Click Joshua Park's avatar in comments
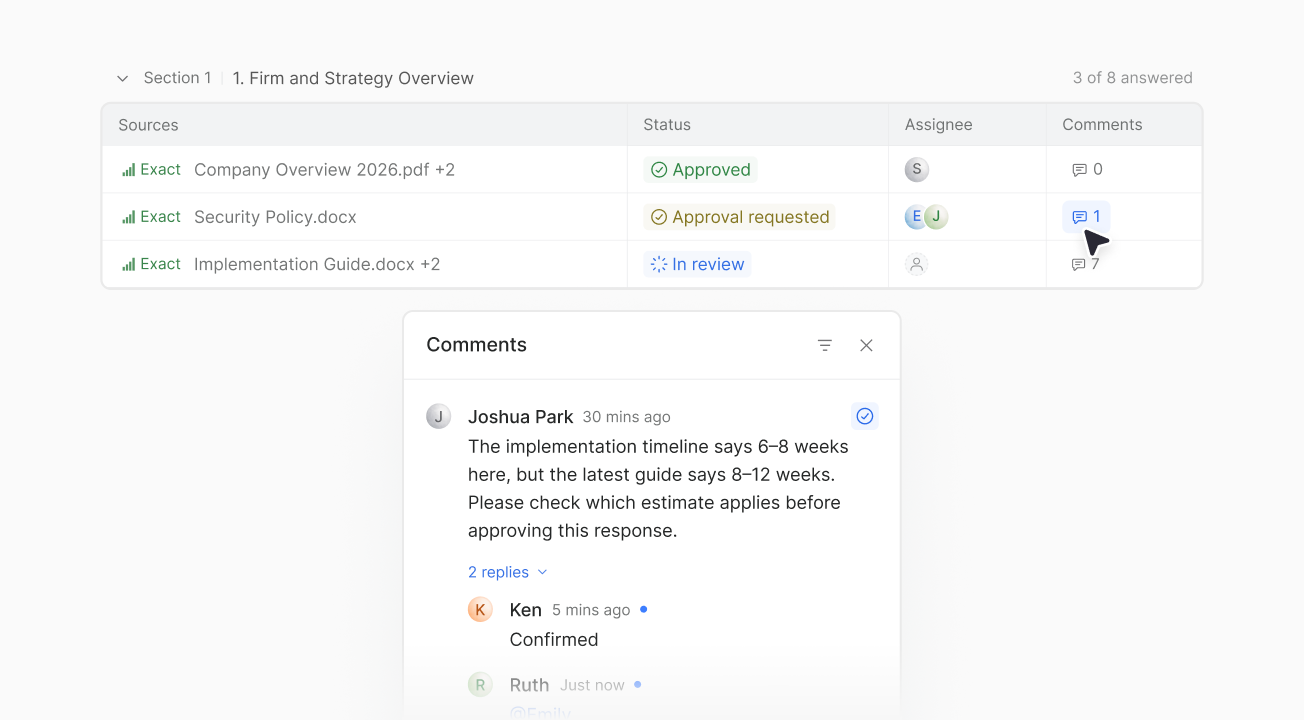The width and height of the screenshot is (1304, 720). click(x=438, y=417)
